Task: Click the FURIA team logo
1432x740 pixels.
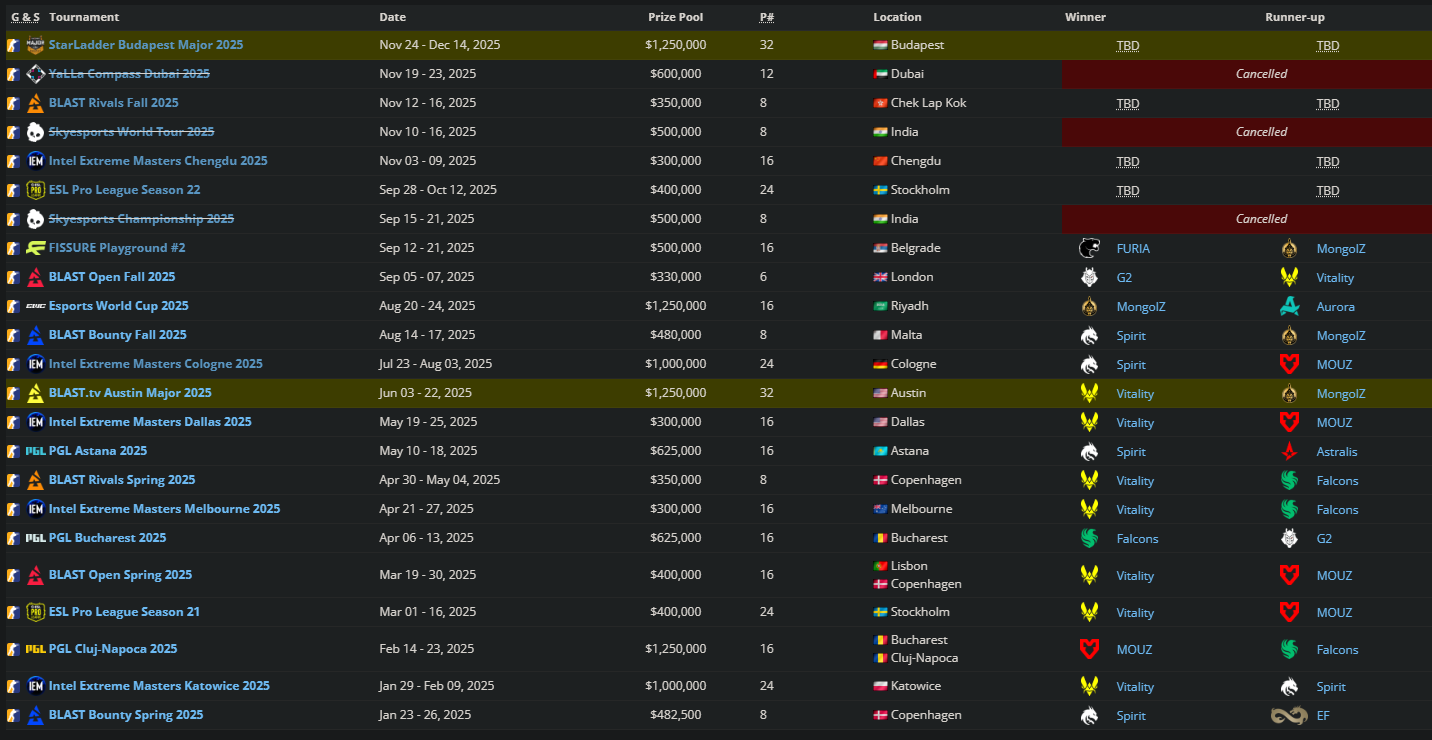Action: [1089, 248]
